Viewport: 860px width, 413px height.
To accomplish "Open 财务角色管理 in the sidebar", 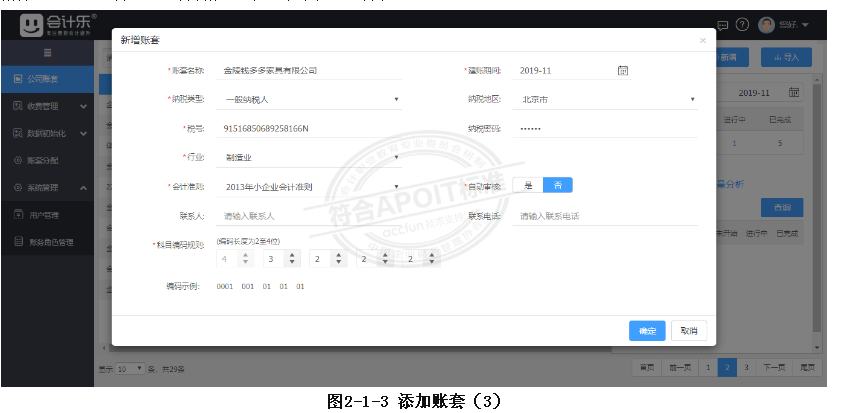I will point(48,242).
